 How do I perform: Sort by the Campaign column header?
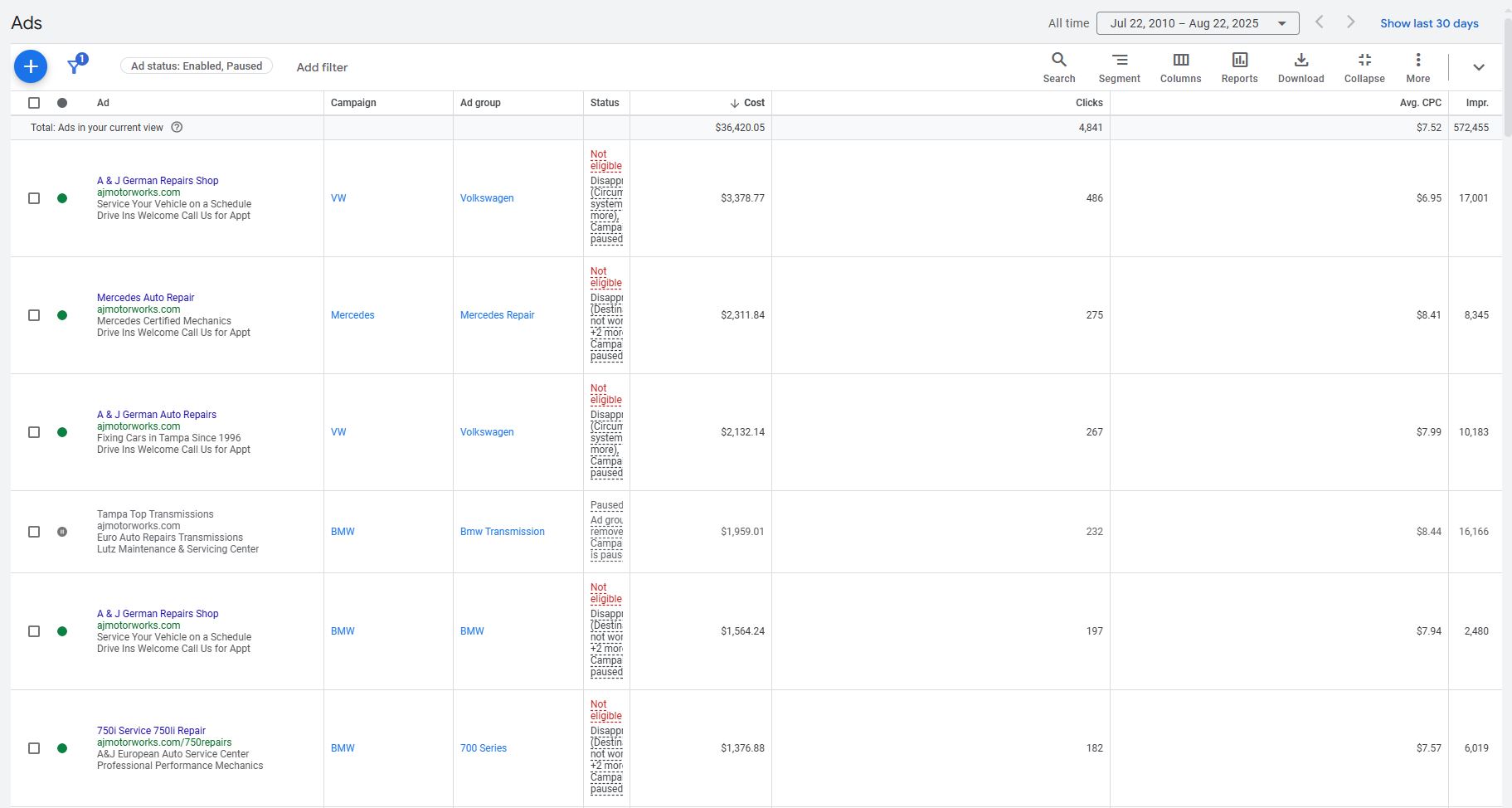coord(353,103)
